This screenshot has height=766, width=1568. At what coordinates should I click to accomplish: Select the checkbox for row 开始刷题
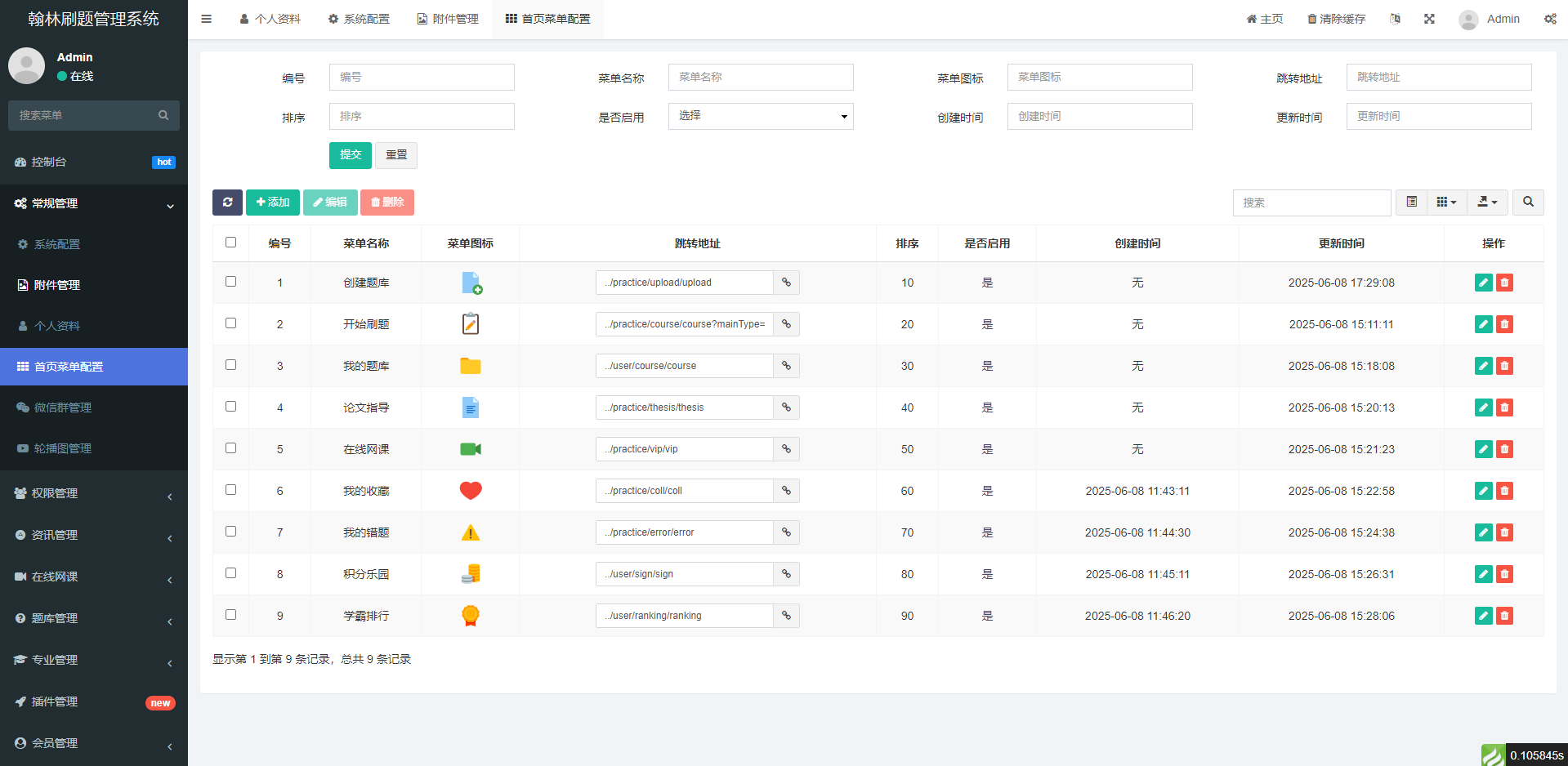click(230, 323)
